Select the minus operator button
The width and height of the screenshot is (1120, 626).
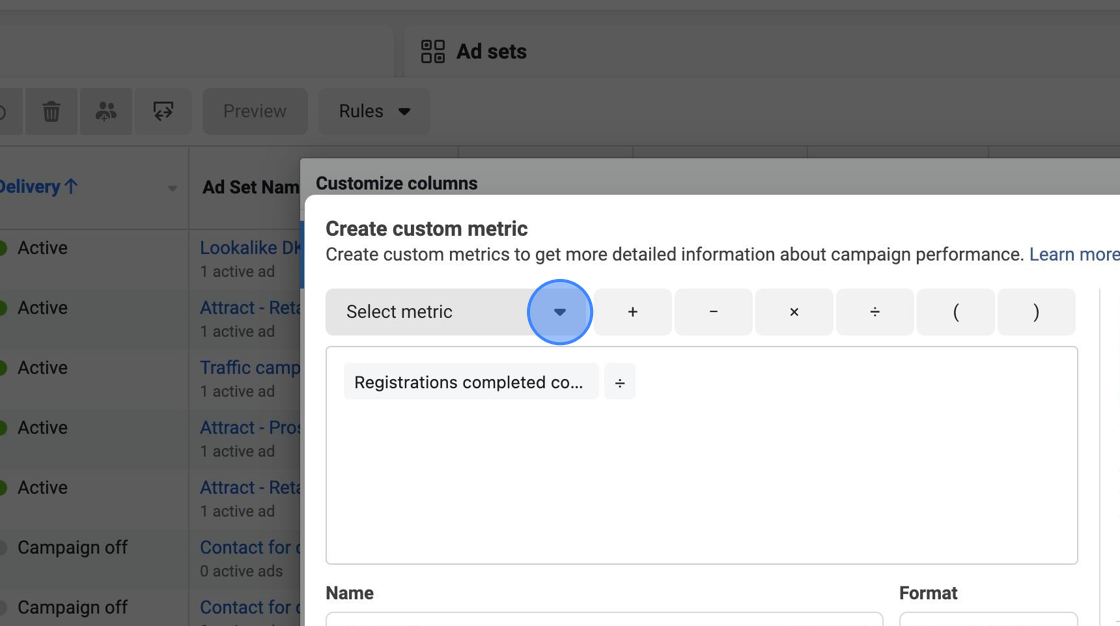[713, 311]
